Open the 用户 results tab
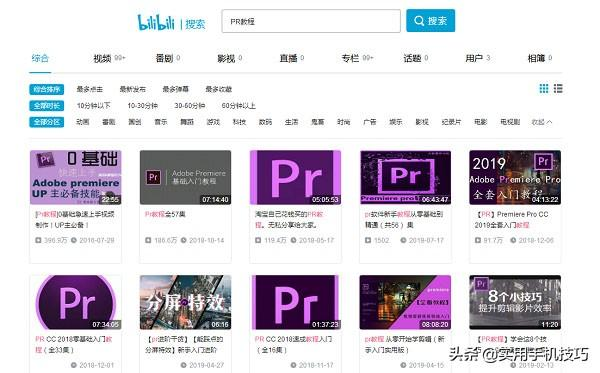The image size is (600, 373). pos(478,58)
